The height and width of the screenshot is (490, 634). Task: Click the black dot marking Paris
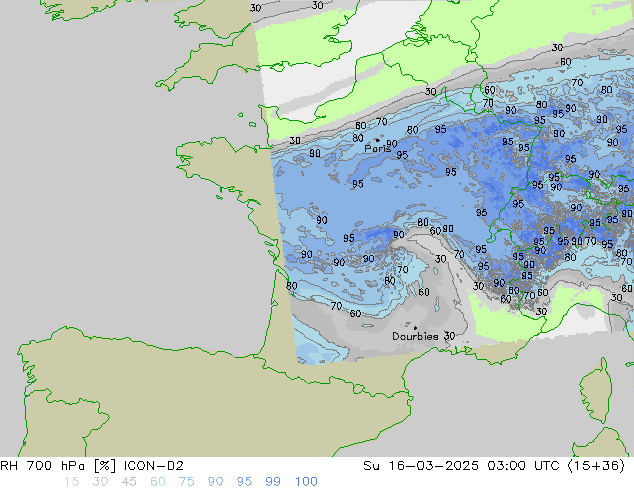(x=377, y=140)
